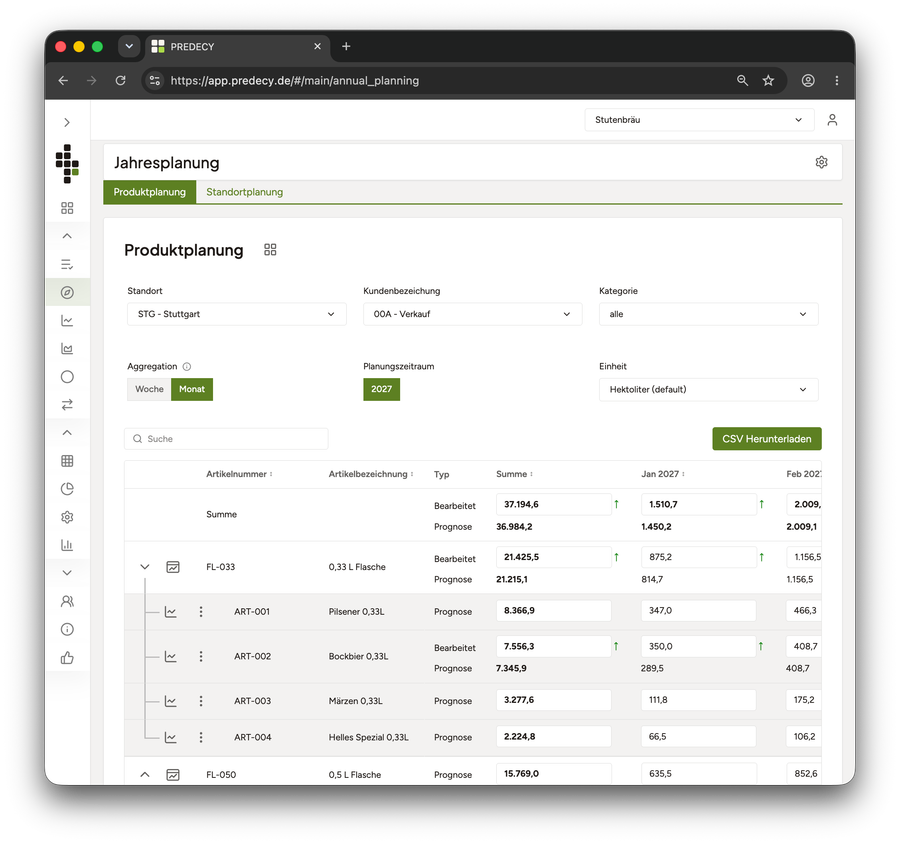Viewport: 900px width, 844px height.
Task: Click the compass icon in the sidebar
Action: click(67, 293)
